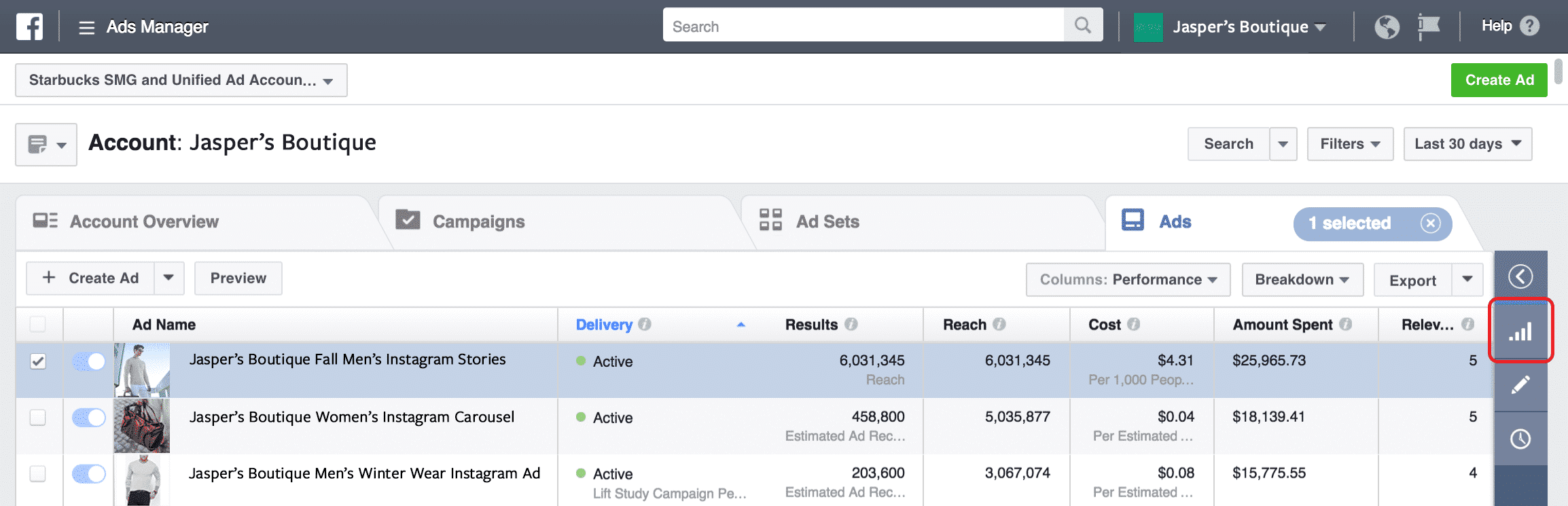Expand the arrow beside Export button
Screen dimensions: 1568x506
[1467, 280]
